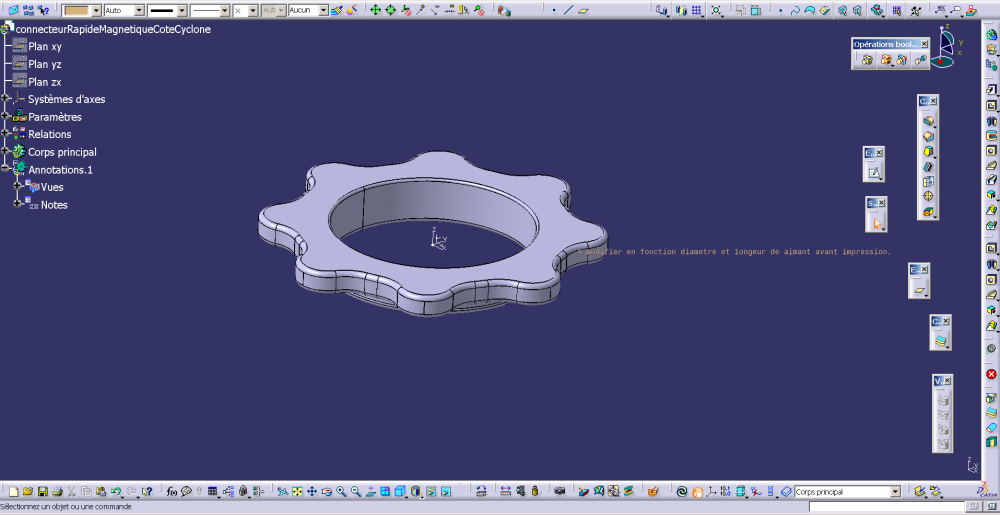This screenshot has width=1000, height=515.
Task: Close the Opérations booléennes floating toolbar
Action: pos(924,44)
